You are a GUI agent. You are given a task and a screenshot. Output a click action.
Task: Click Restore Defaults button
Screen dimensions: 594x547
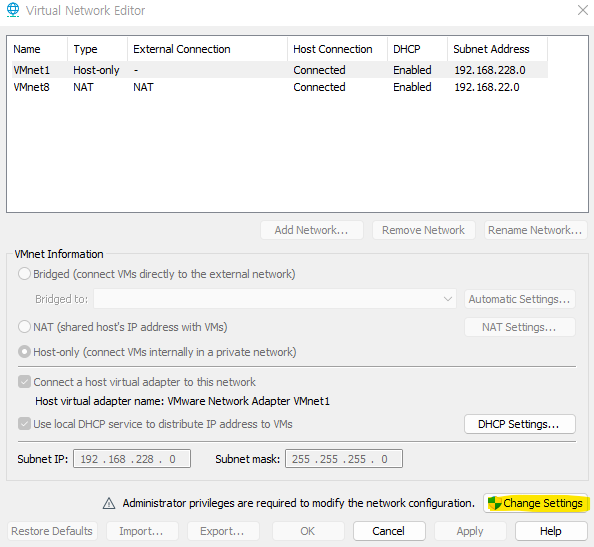[52, 531]
